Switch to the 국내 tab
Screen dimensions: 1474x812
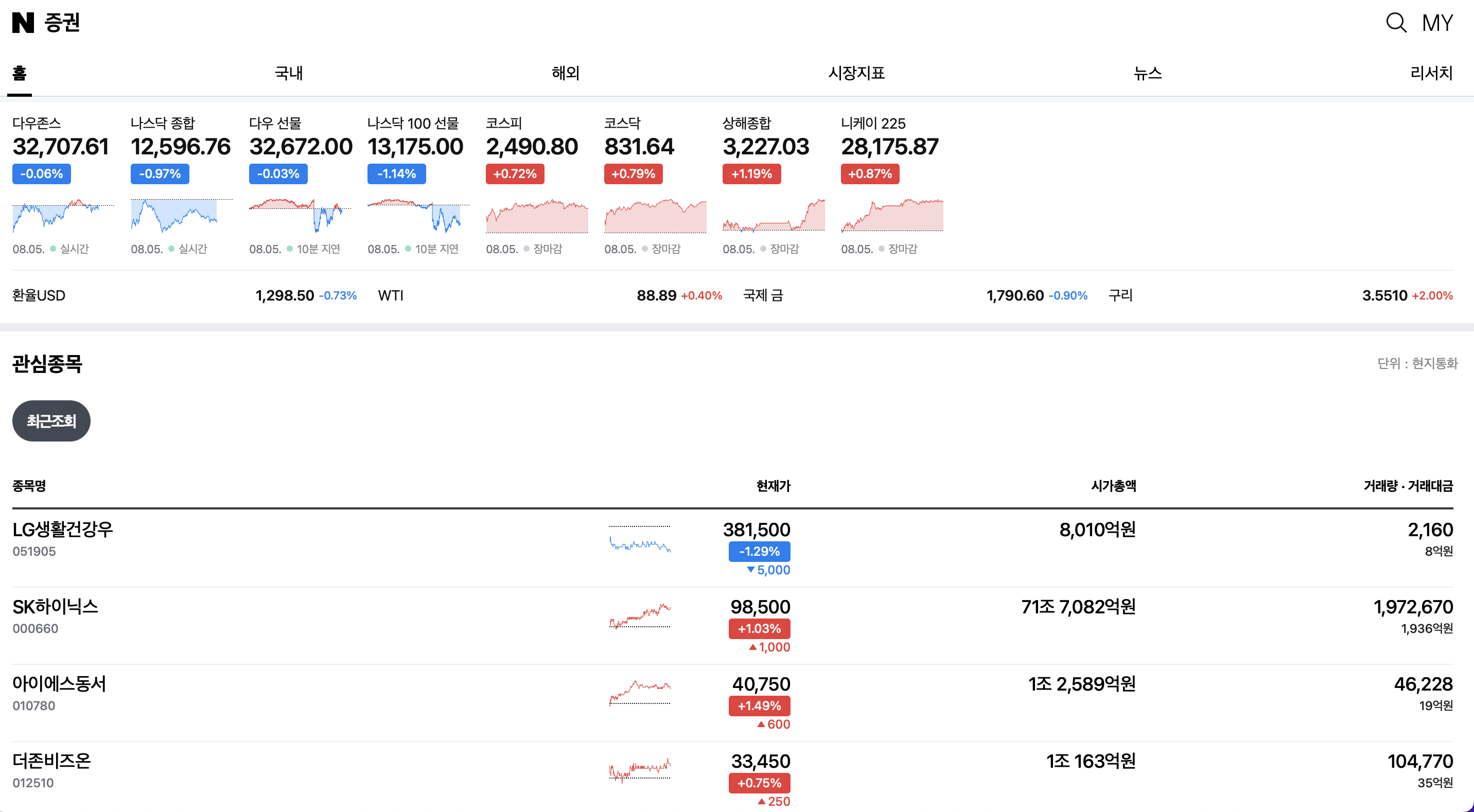pos(288,73)
